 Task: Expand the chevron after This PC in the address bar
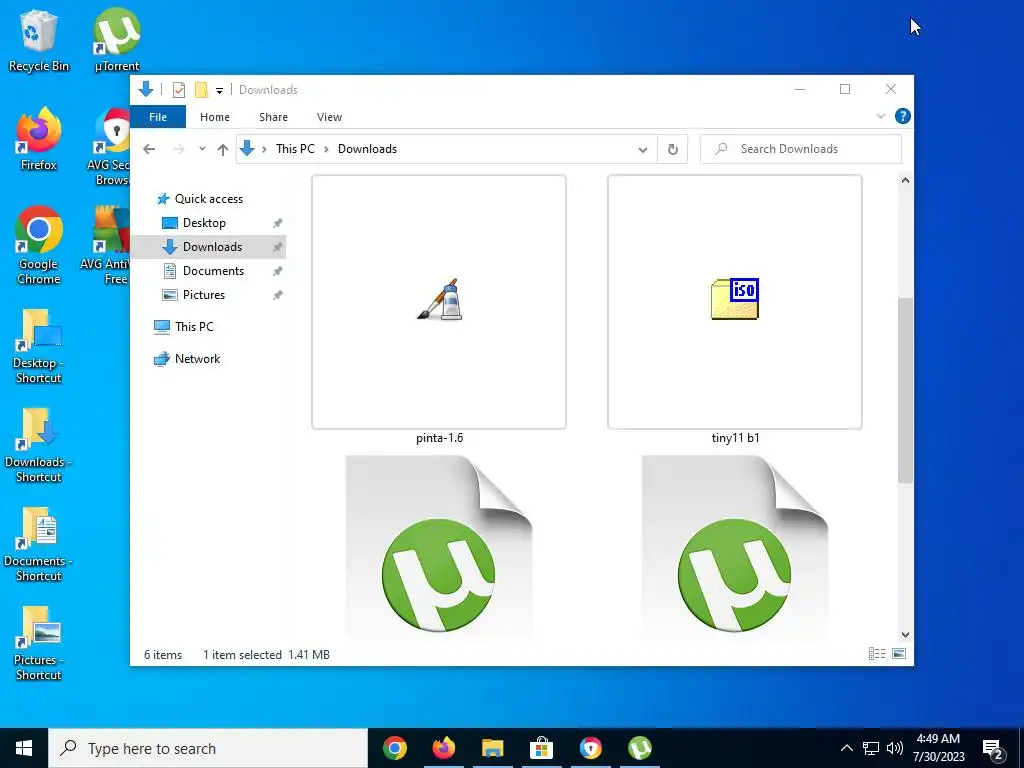[x=326, y=149]
